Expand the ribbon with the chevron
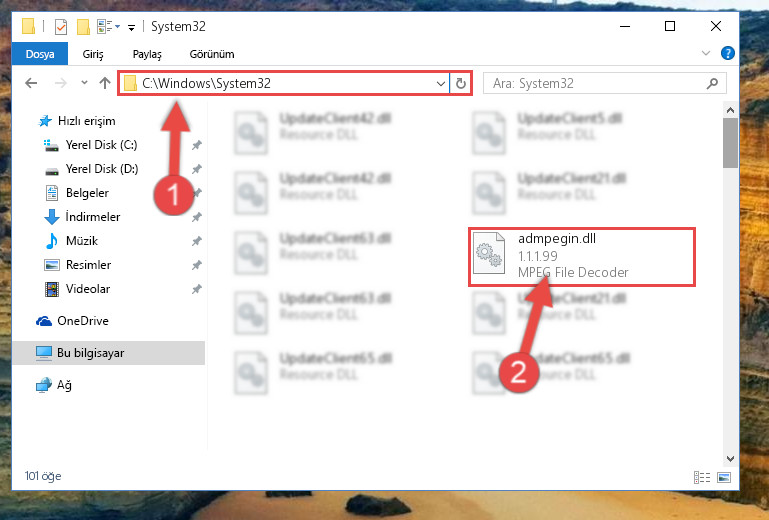This screenshot has height=520, width=769. coord(706,53)
